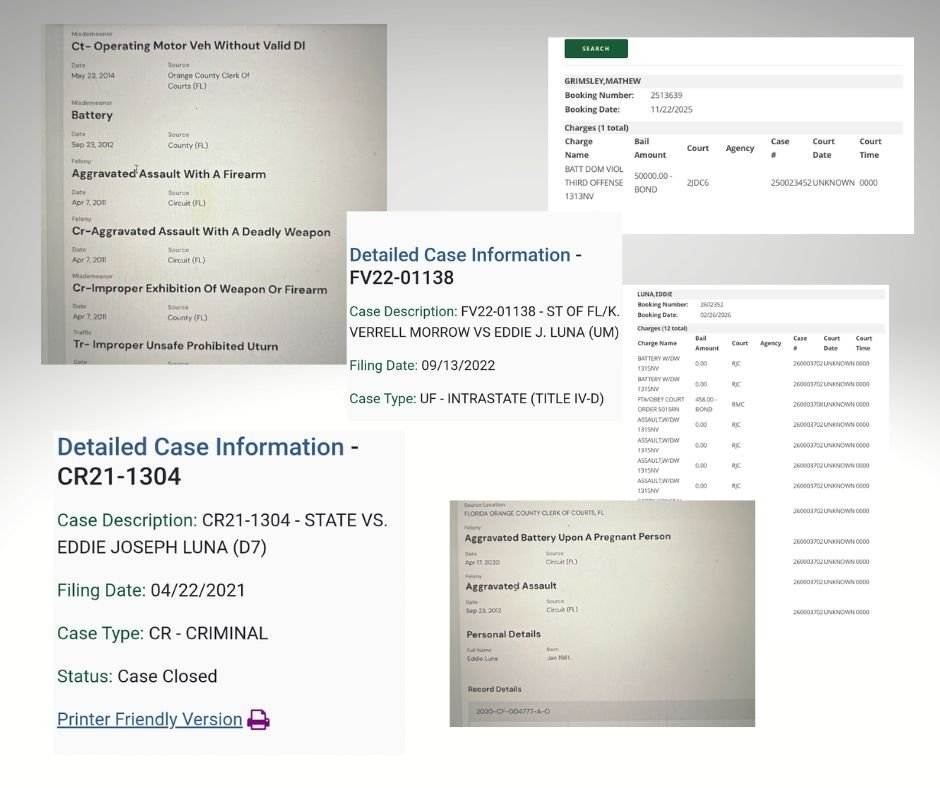The height and width of the screenshot is (788, 940).
Task: Select the LUNA,EDDIE name header
Action: tap(655, 294)
